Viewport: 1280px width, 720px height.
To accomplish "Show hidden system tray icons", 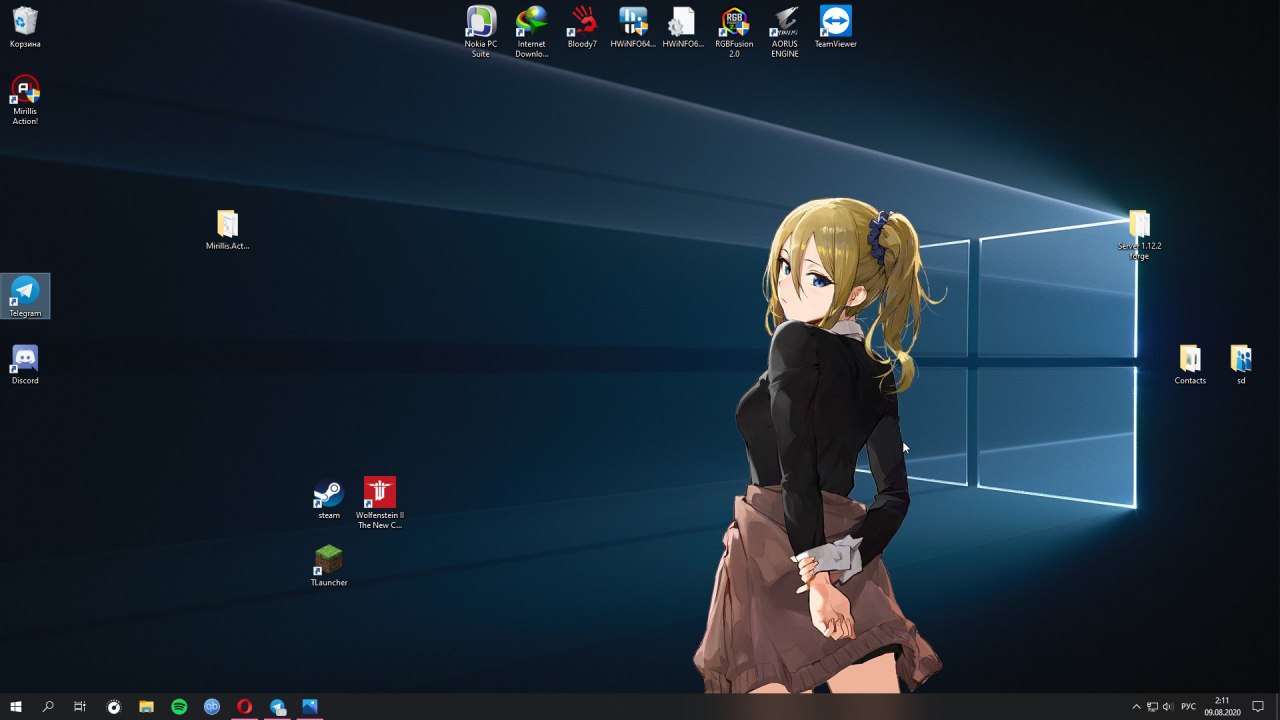I will tap(1136, 706).
